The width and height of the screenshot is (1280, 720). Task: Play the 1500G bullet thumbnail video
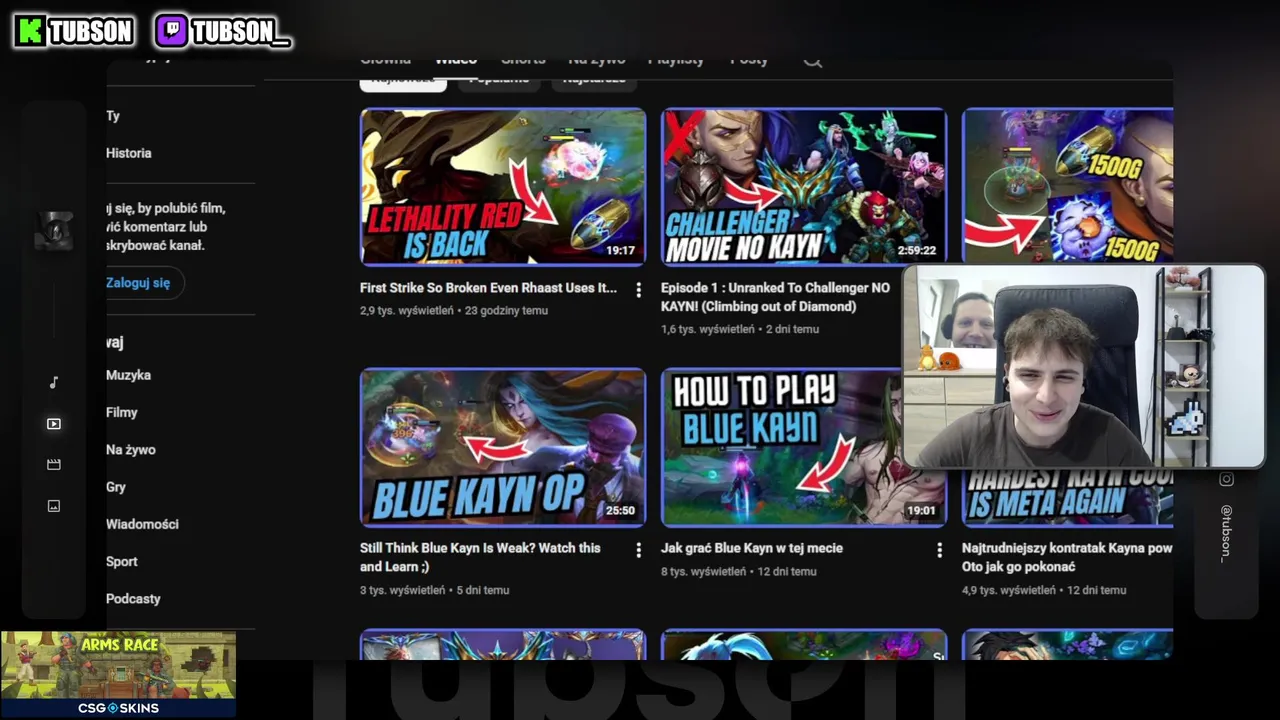pos(1067,186)
